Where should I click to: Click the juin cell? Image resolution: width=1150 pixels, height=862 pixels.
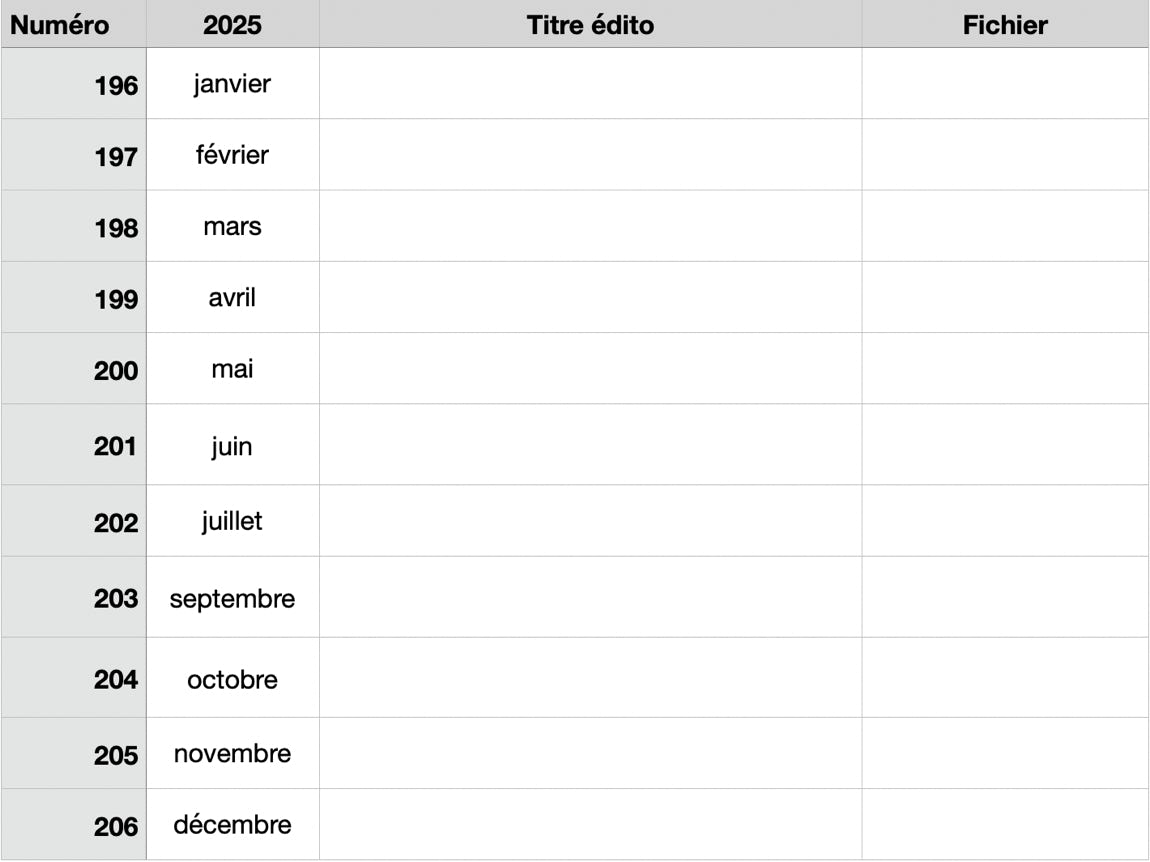[x=232, y=445]
